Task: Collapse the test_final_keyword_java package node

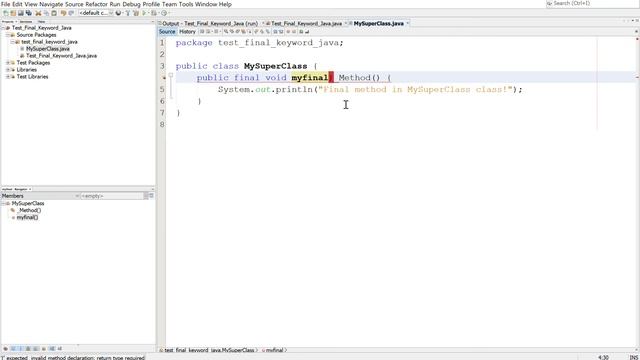Action: point(13,42)
